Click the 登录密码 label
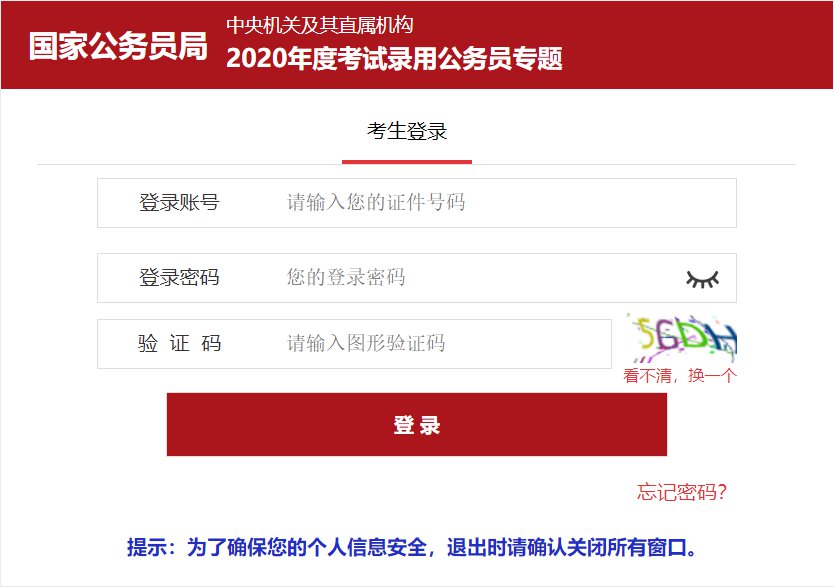834x587 pixels. [x=179, y=277]
